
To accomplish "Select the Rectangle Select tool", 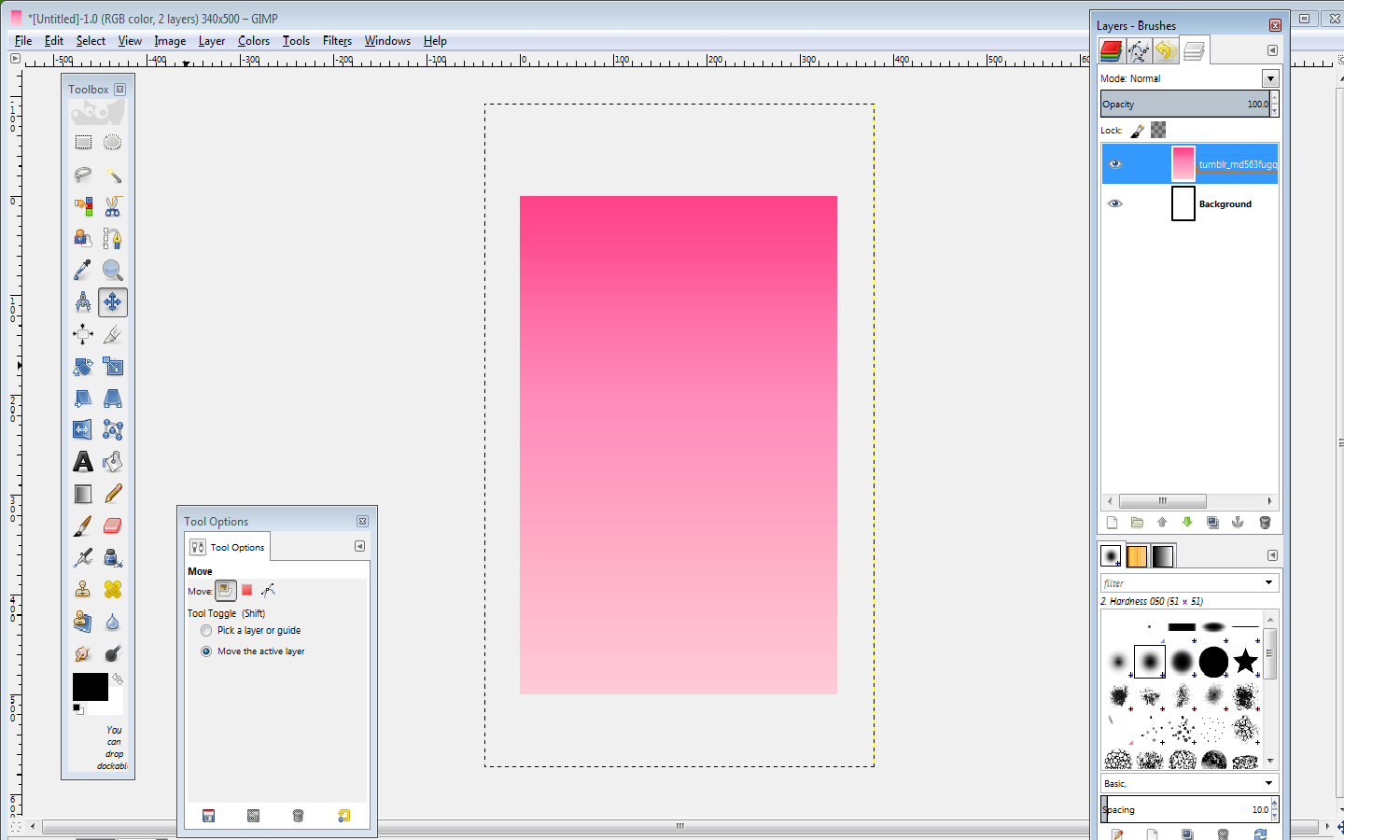I will (x=83, y=143).
